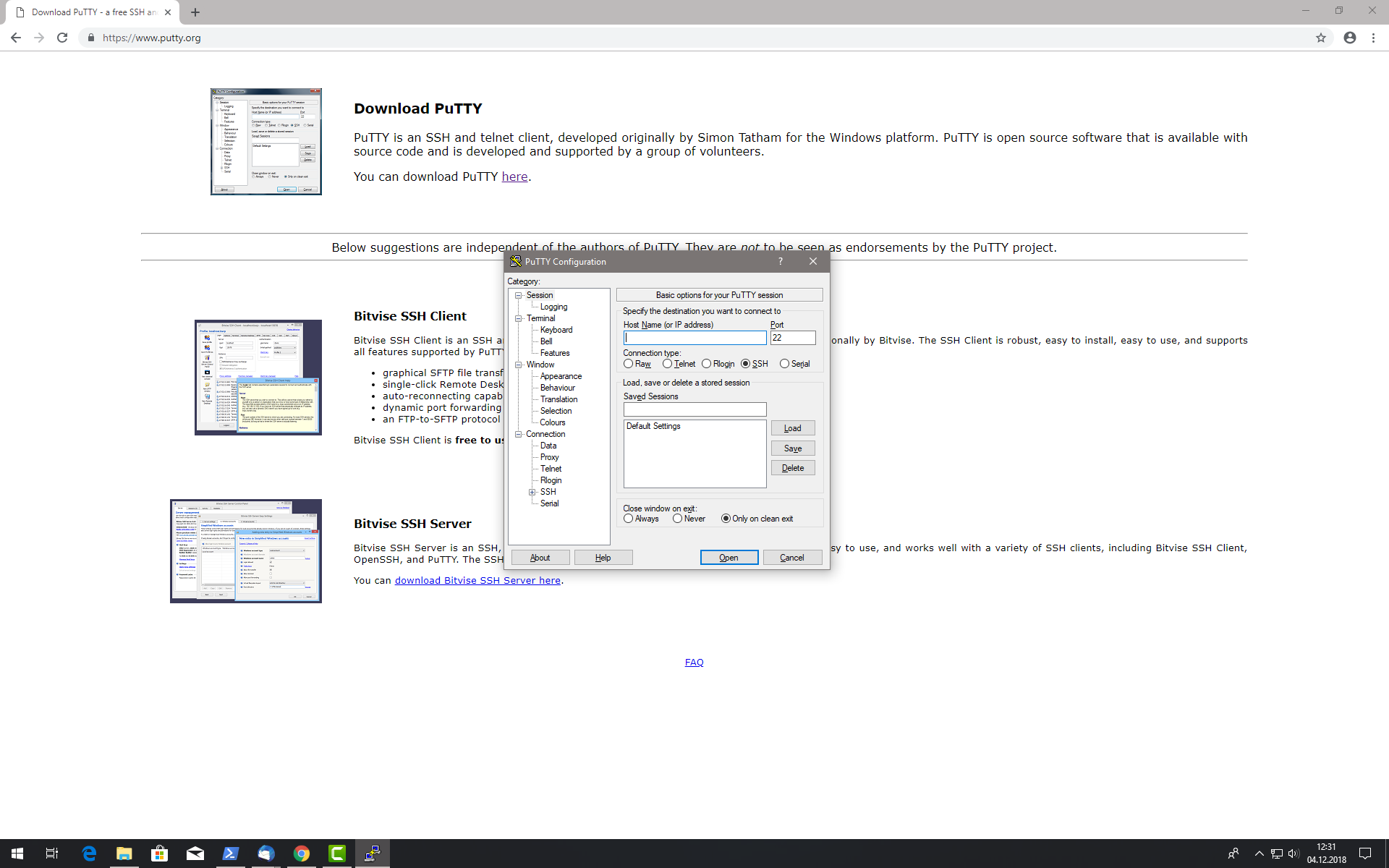Viewport: 1389px width, 868px height.
Task: Close the Download PuTTY browser tab
Action: [x=168, y=12]
